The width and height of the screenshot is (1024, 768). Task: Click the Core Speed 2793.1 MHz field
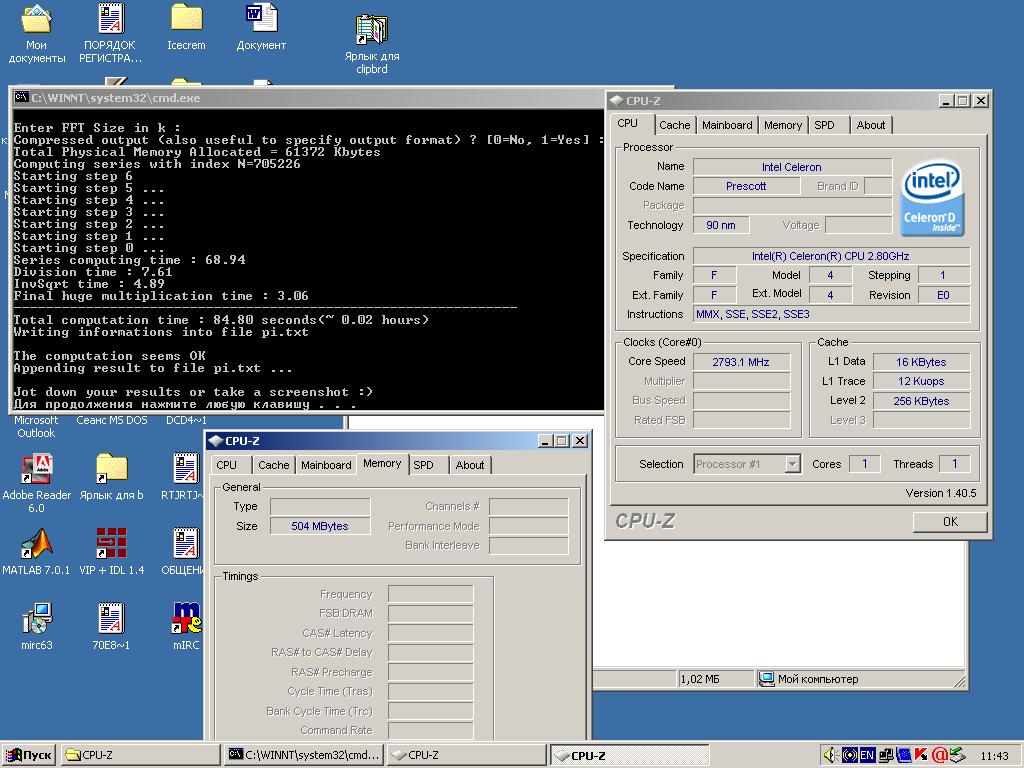pyautogui.click(x=741, y=362)
